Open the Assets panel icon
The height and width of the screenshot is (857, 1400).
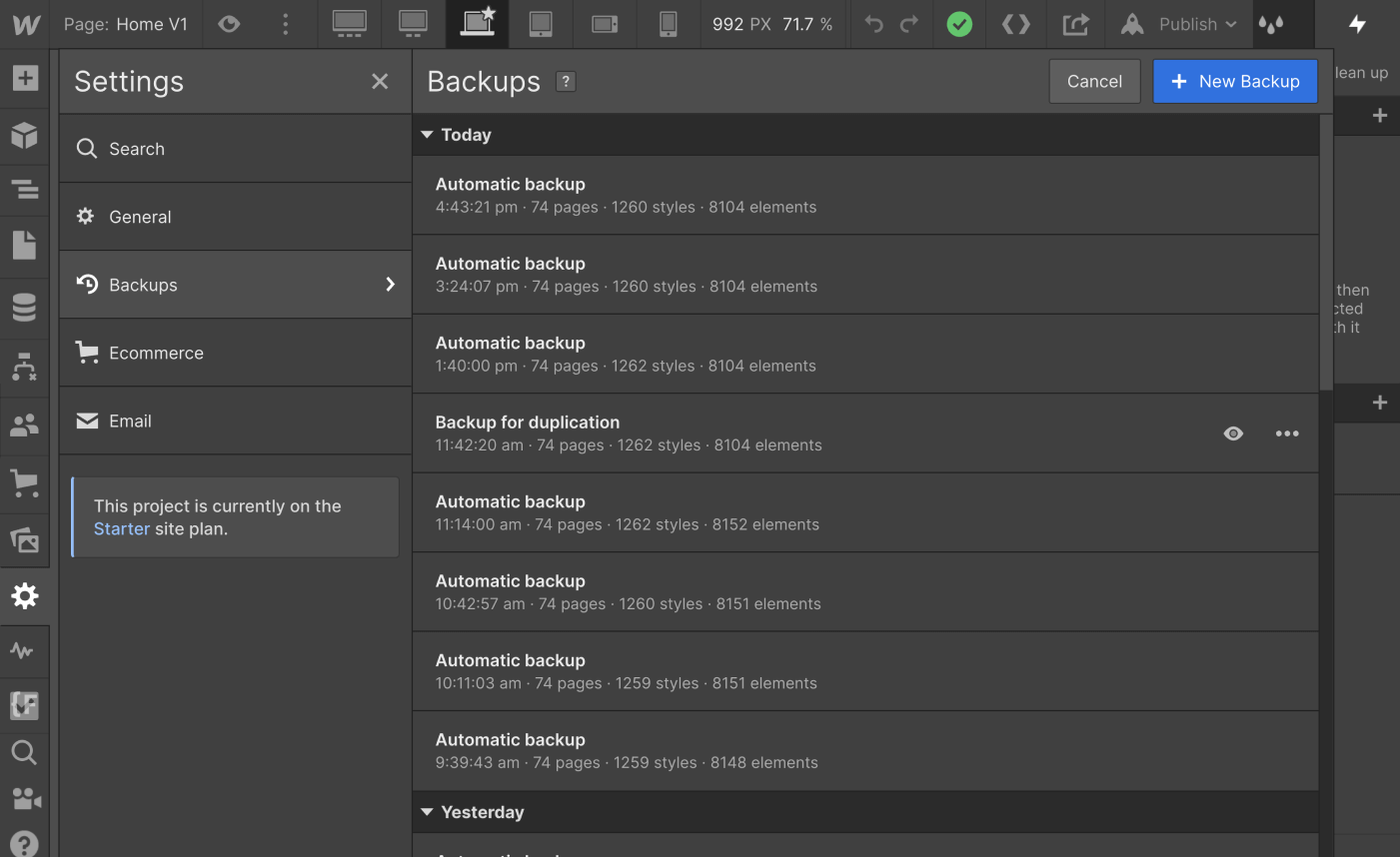pyautogui.click(x=24, y=540)
